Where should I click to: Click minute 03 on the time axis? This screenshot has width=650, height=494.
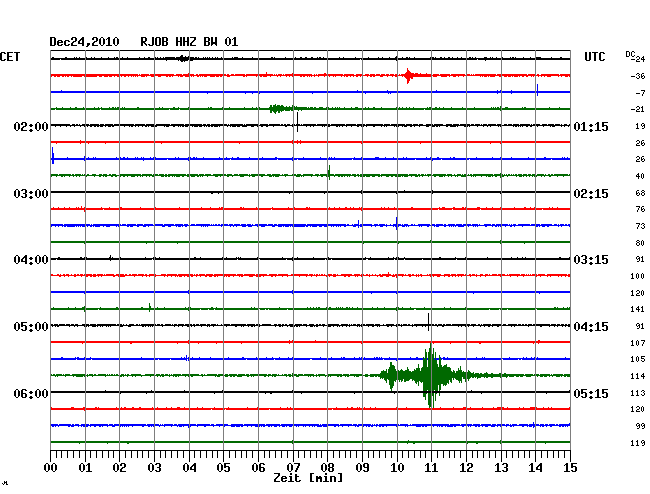[x=154, y=468]
